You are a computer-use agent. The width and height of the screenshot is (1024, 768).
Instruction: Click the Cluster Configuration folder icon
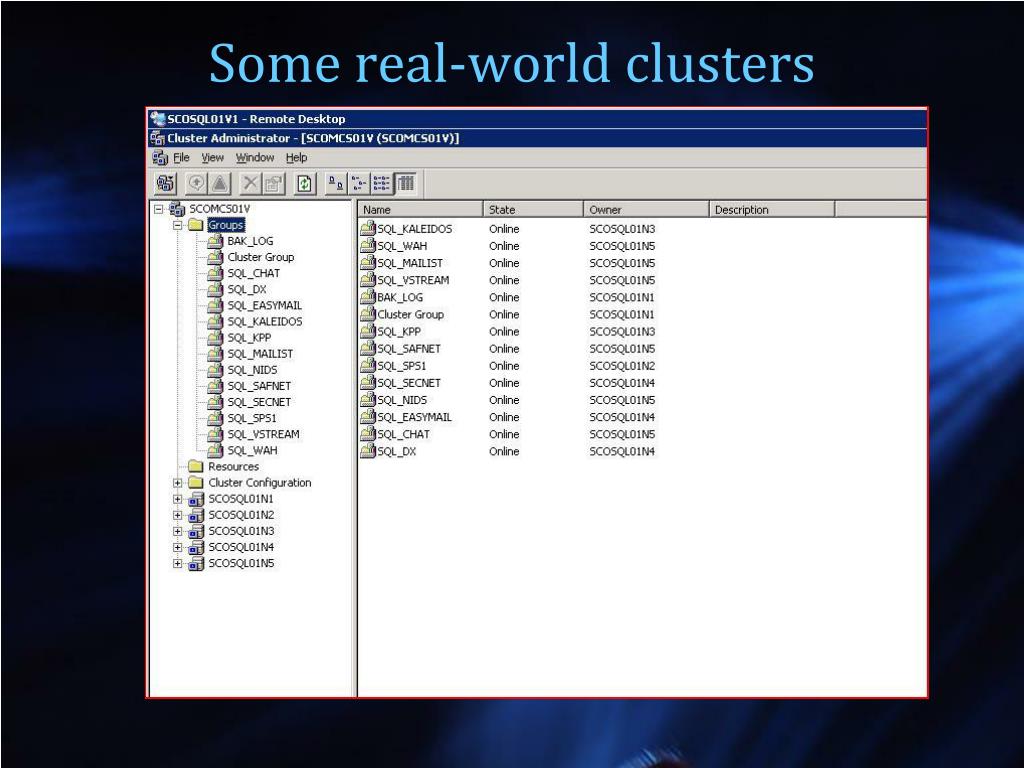[x=196, y=483]
